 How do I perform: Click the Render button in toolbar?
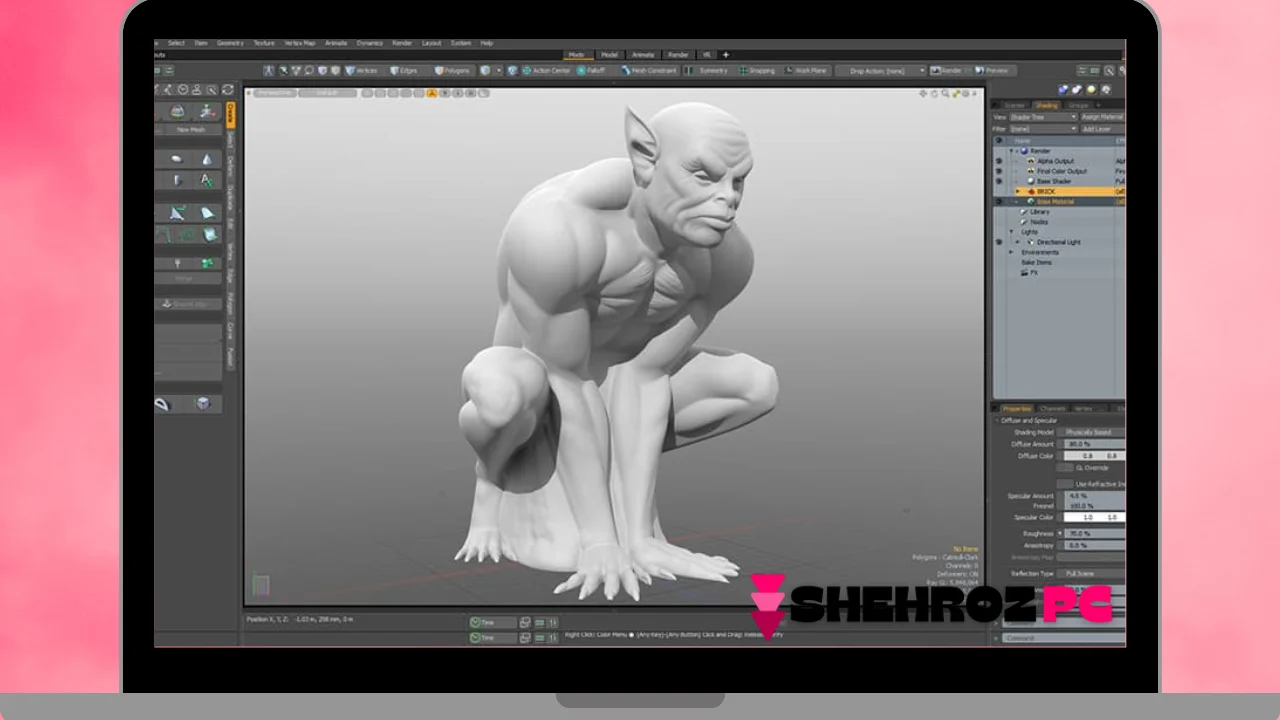pos(946,71)
